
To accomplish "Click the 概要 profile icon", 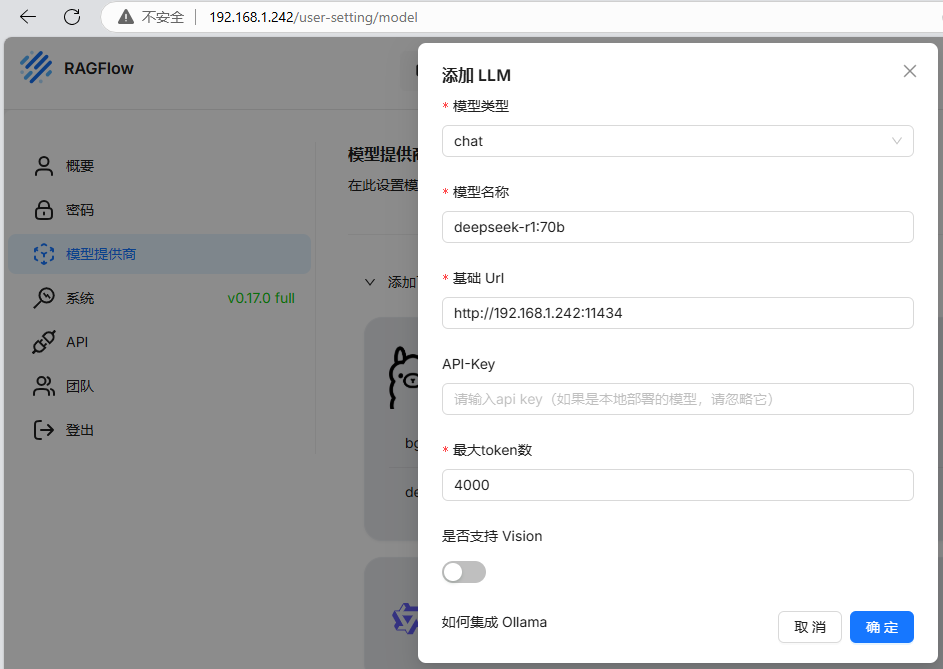I will coord(43,166).
